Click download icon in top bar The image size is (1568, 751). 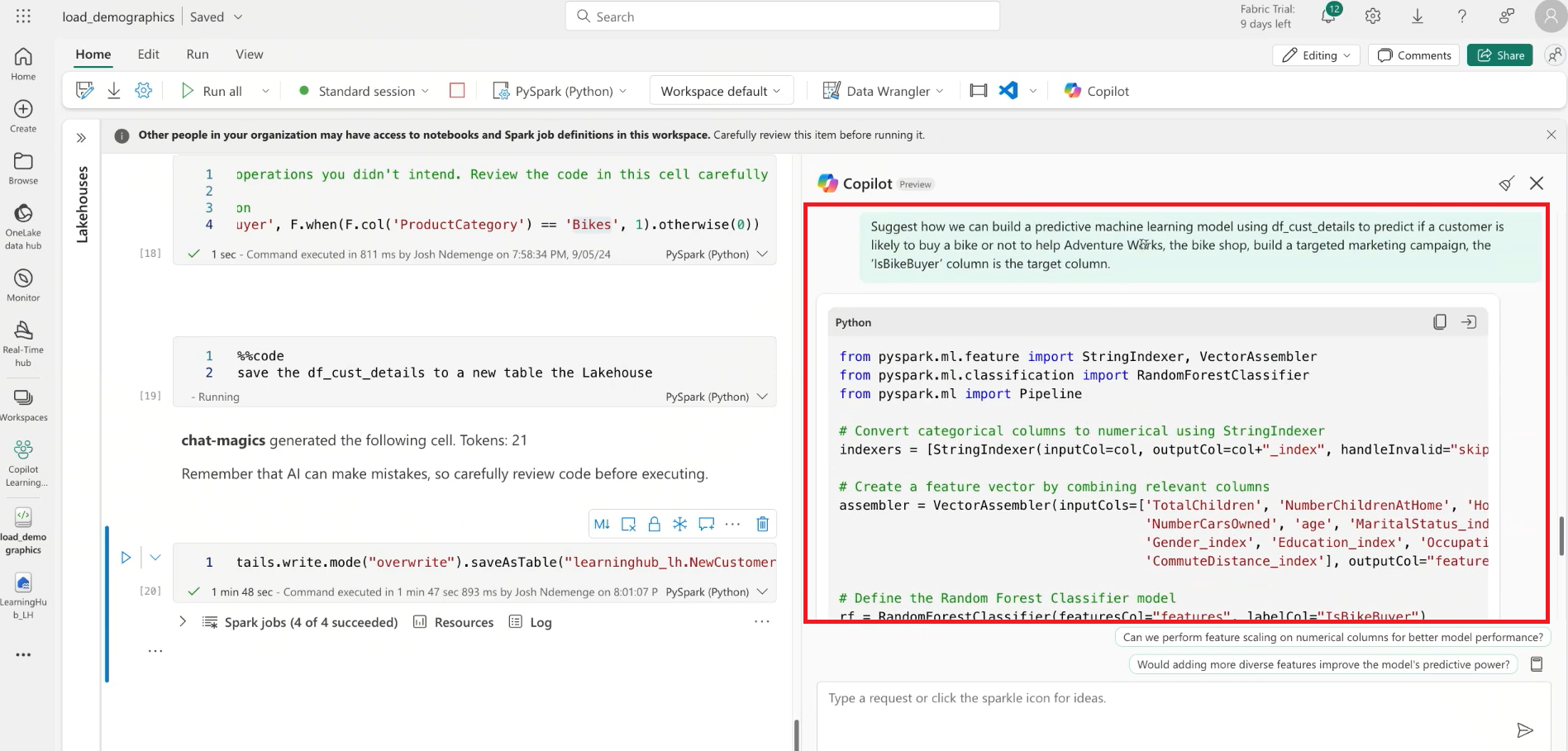pos(1417,16)
